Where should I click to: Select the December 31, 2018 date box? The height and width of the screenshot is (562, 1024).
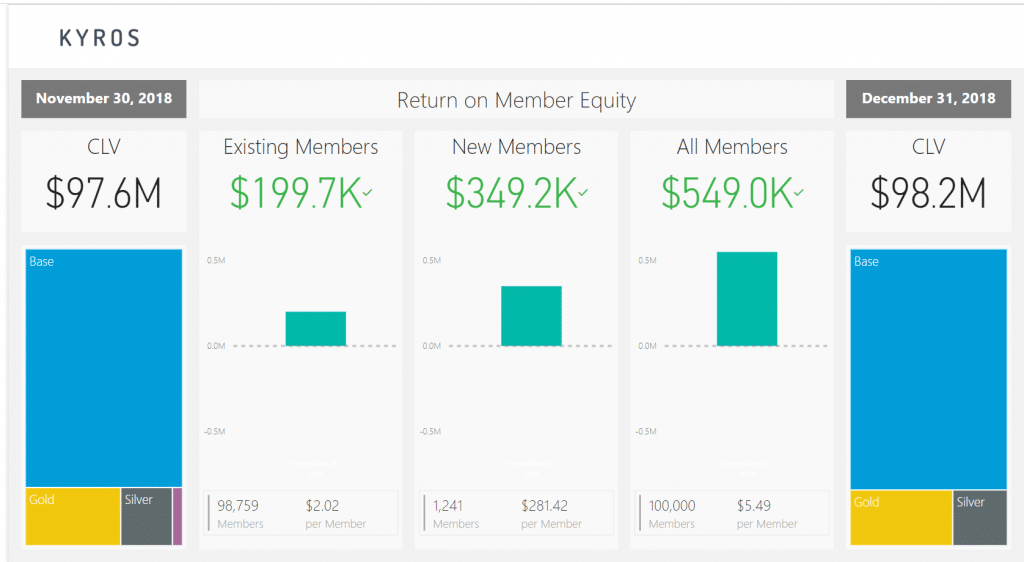928,98
